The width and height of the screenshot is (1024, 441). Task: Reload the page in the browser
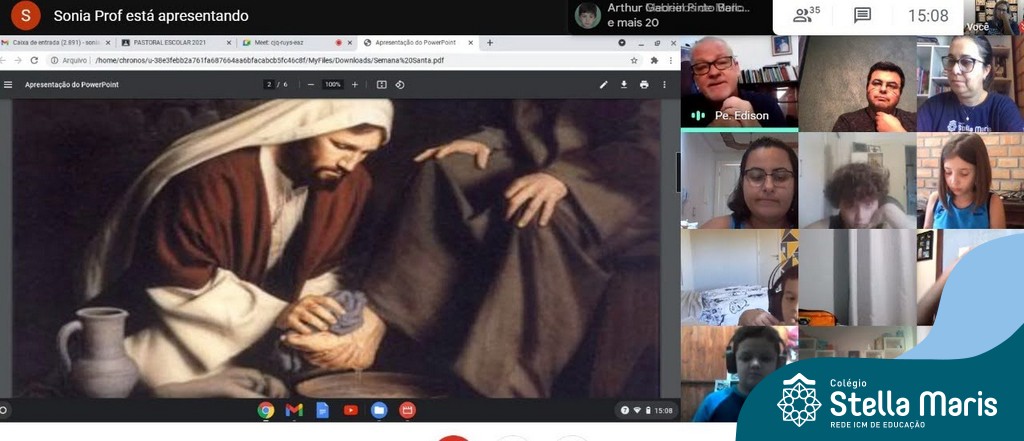tap(35, 60)
